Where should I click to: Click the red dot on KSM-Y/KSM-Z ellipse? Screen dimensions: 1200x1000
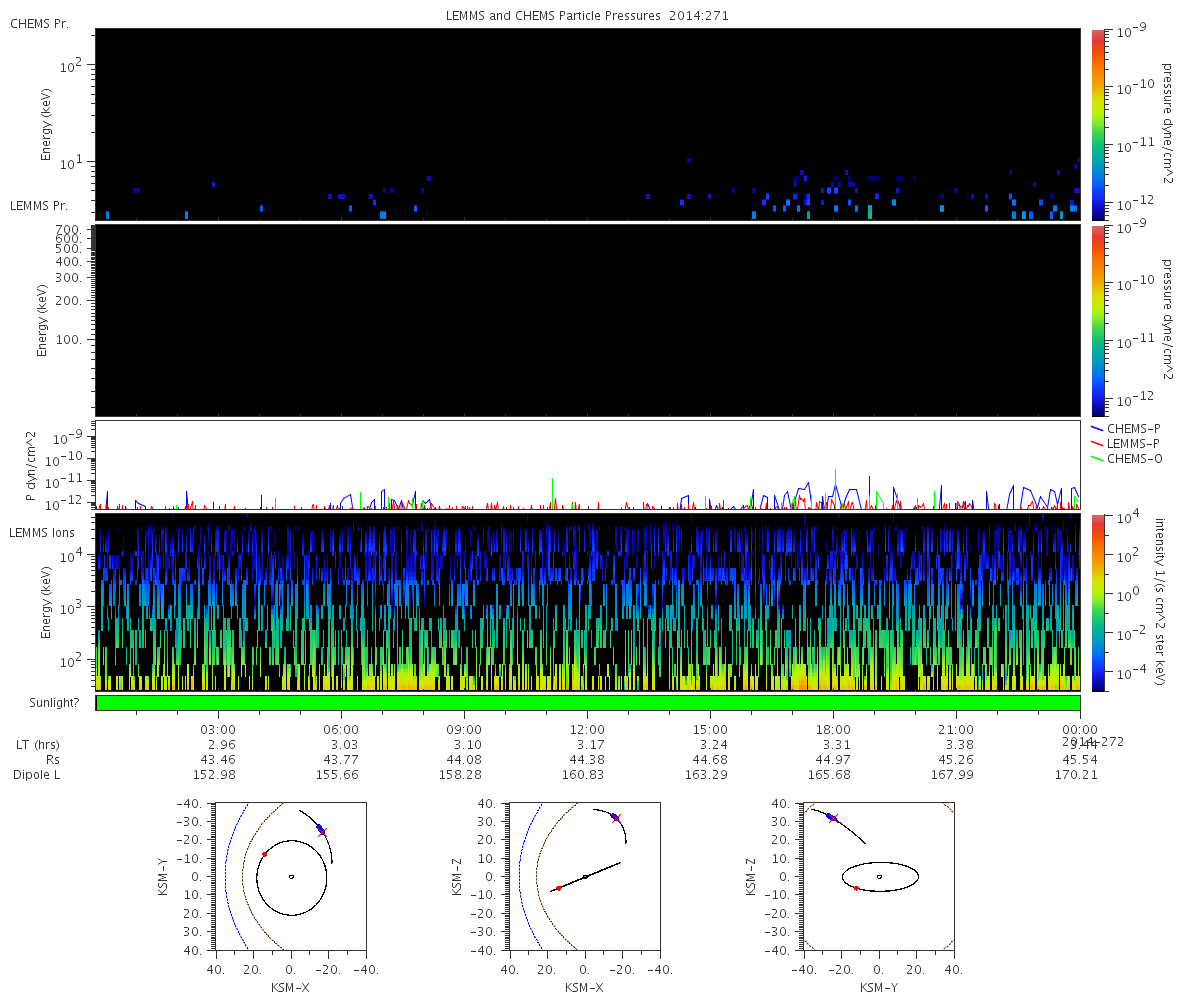(x=856, y=888)
